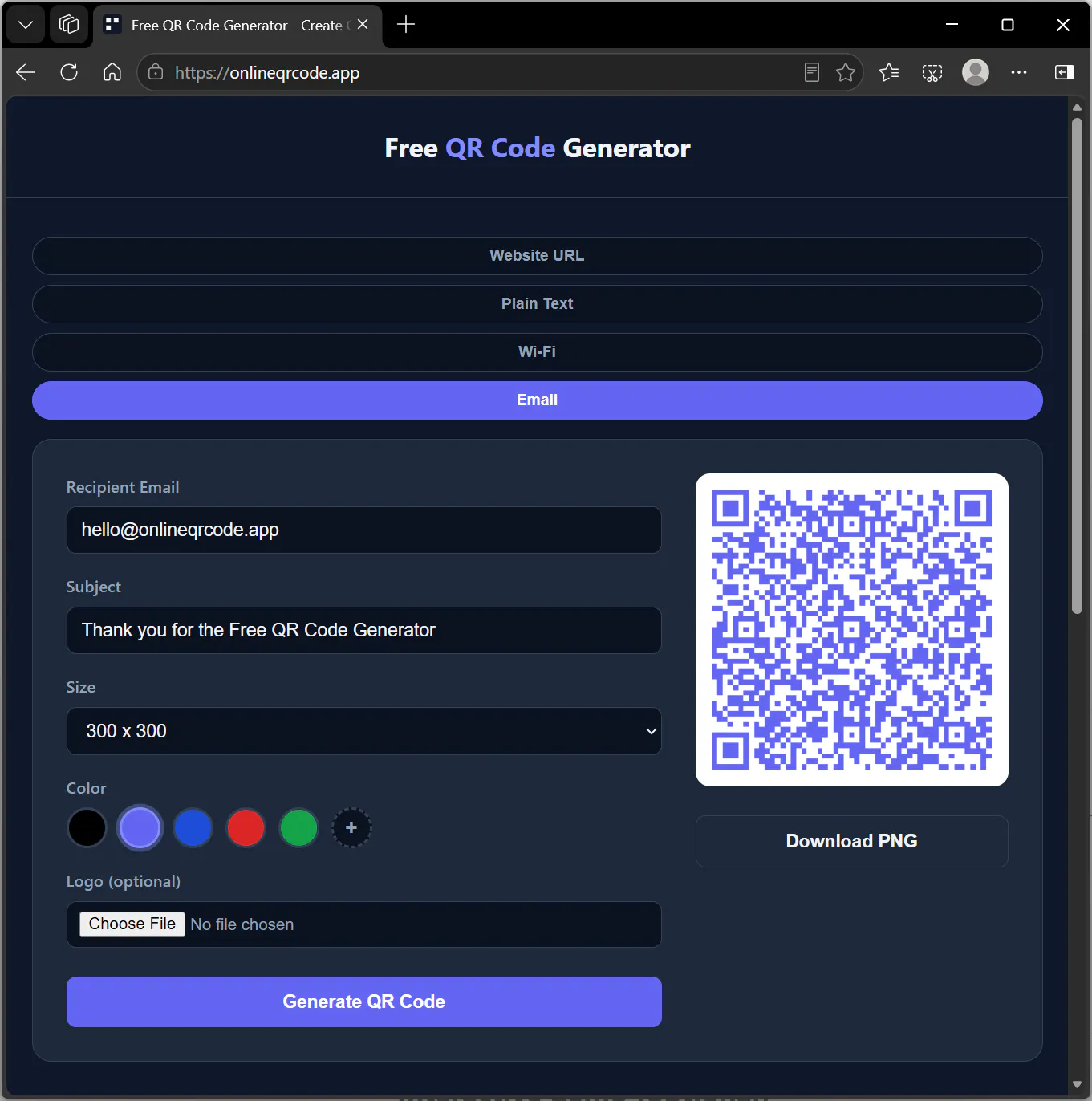Click the generated QR code image
The height and width of the screenshot is (1101, 1092).
(852, 630)
